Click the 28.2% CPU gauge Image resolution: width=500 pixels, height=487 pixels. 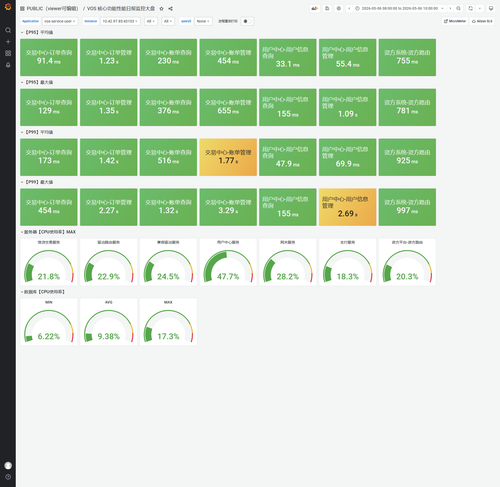click(288, 262)
